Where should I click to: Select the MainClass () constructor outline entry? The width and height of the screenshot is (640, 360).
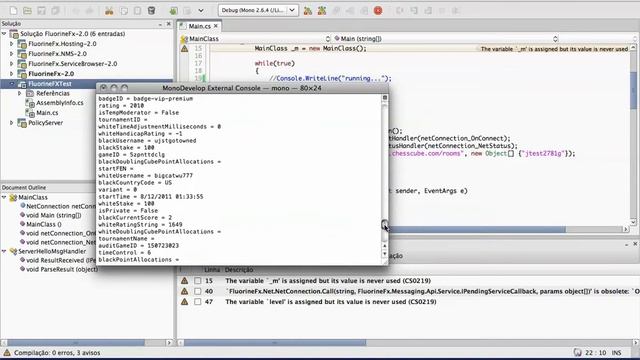pyautogui.click(x=44, y=224)
